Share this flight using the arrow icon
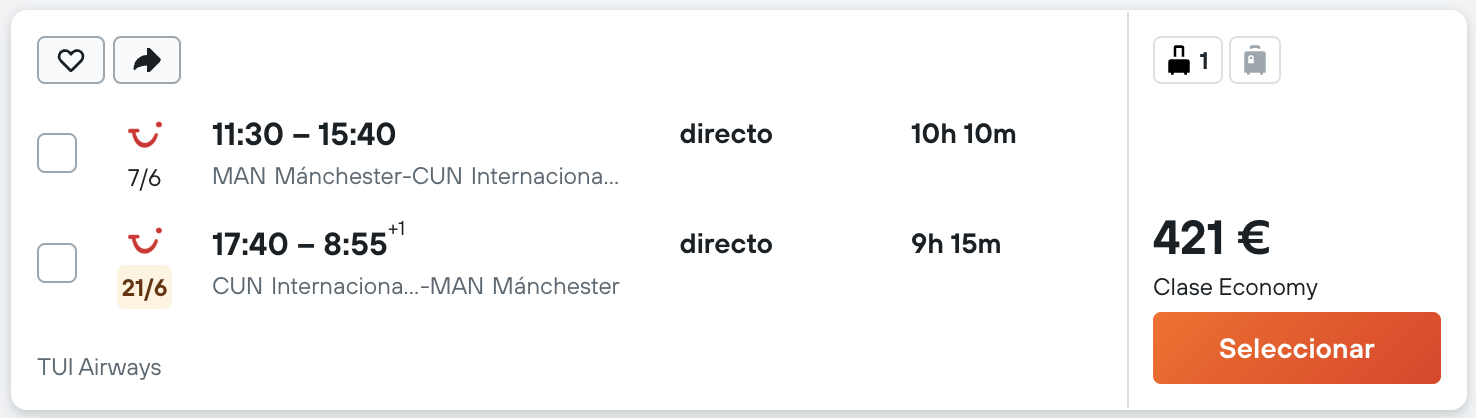 point(147,61)
